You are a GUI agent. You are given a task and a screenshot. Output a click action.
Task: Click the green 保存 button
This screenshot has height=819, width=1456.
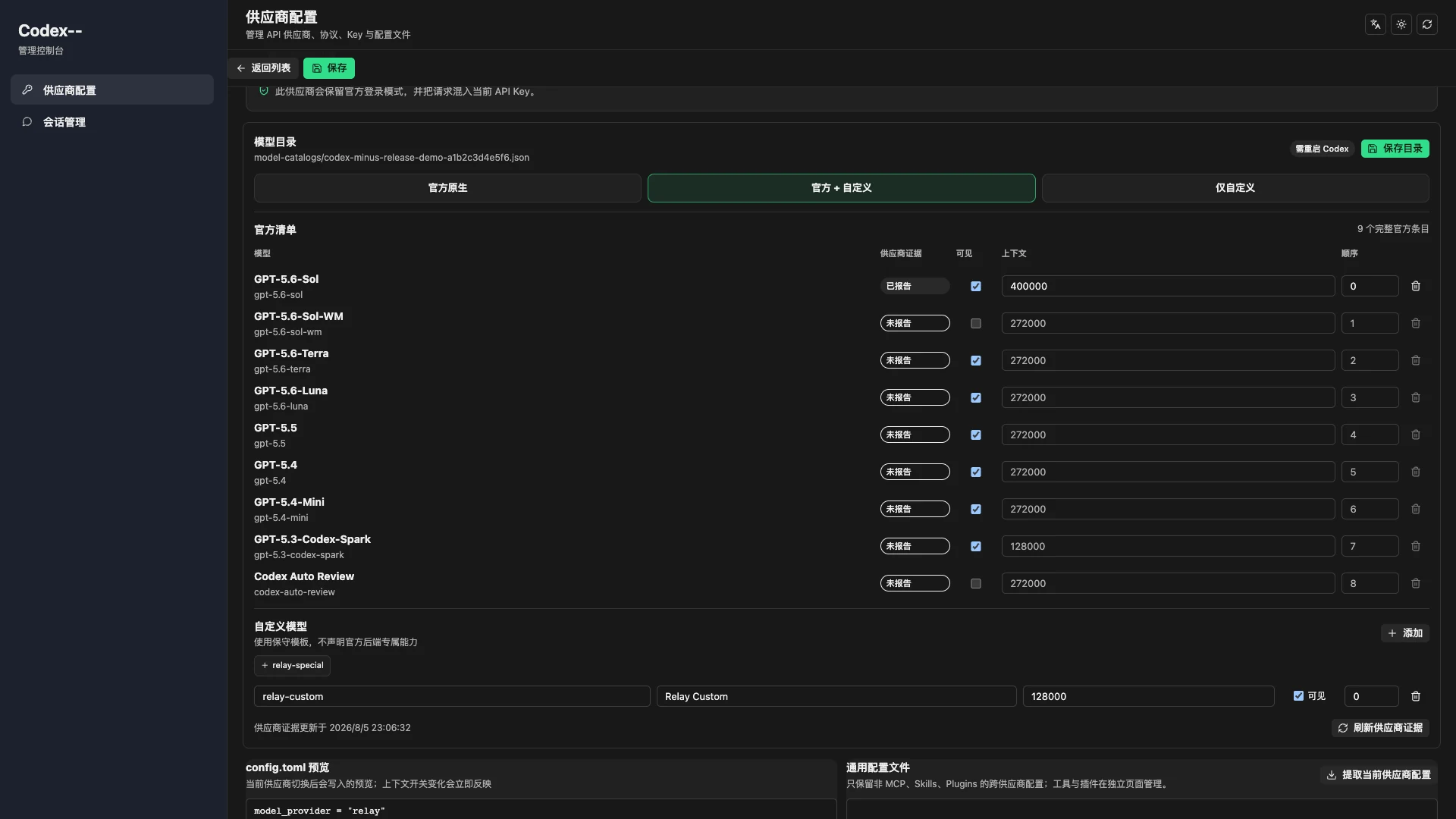329,68
